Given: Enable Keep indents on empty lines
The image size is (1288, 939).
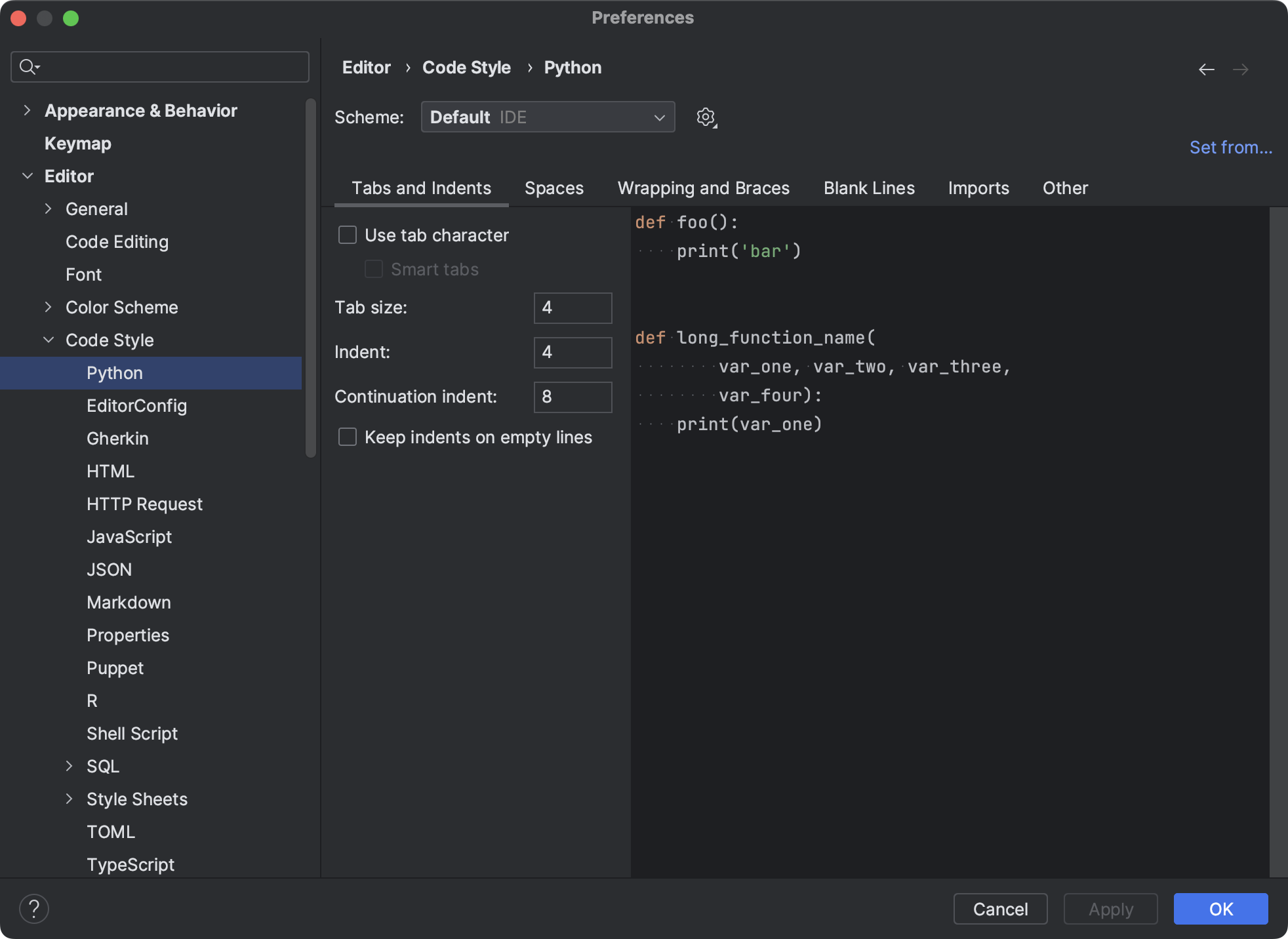Looking at the screenshot, I should 347,437.
